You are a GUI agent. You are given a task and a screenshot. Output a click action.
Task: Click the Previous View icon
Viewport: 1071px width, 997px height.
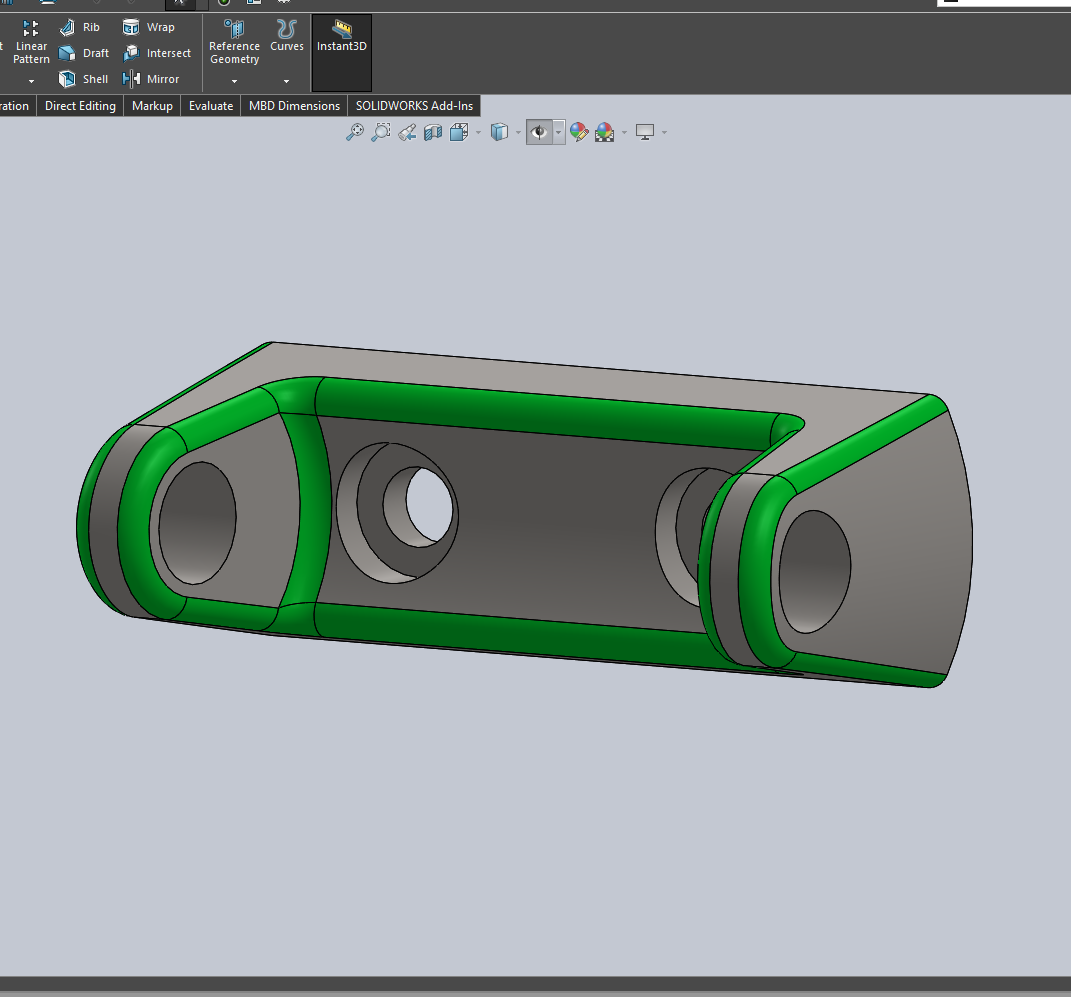pos(407,131)
